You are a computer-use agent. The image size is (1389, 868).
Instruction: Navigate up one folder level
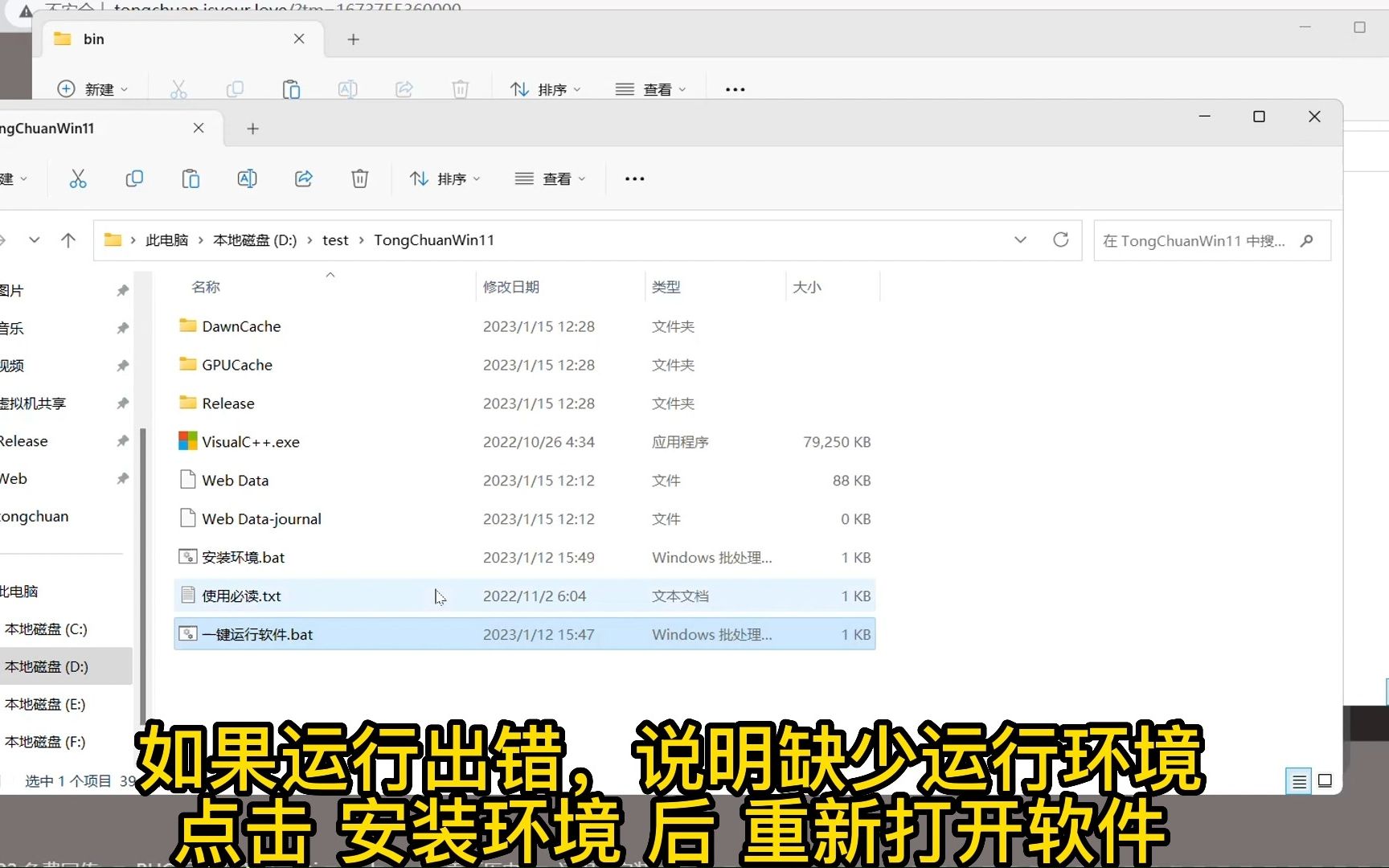68,240
